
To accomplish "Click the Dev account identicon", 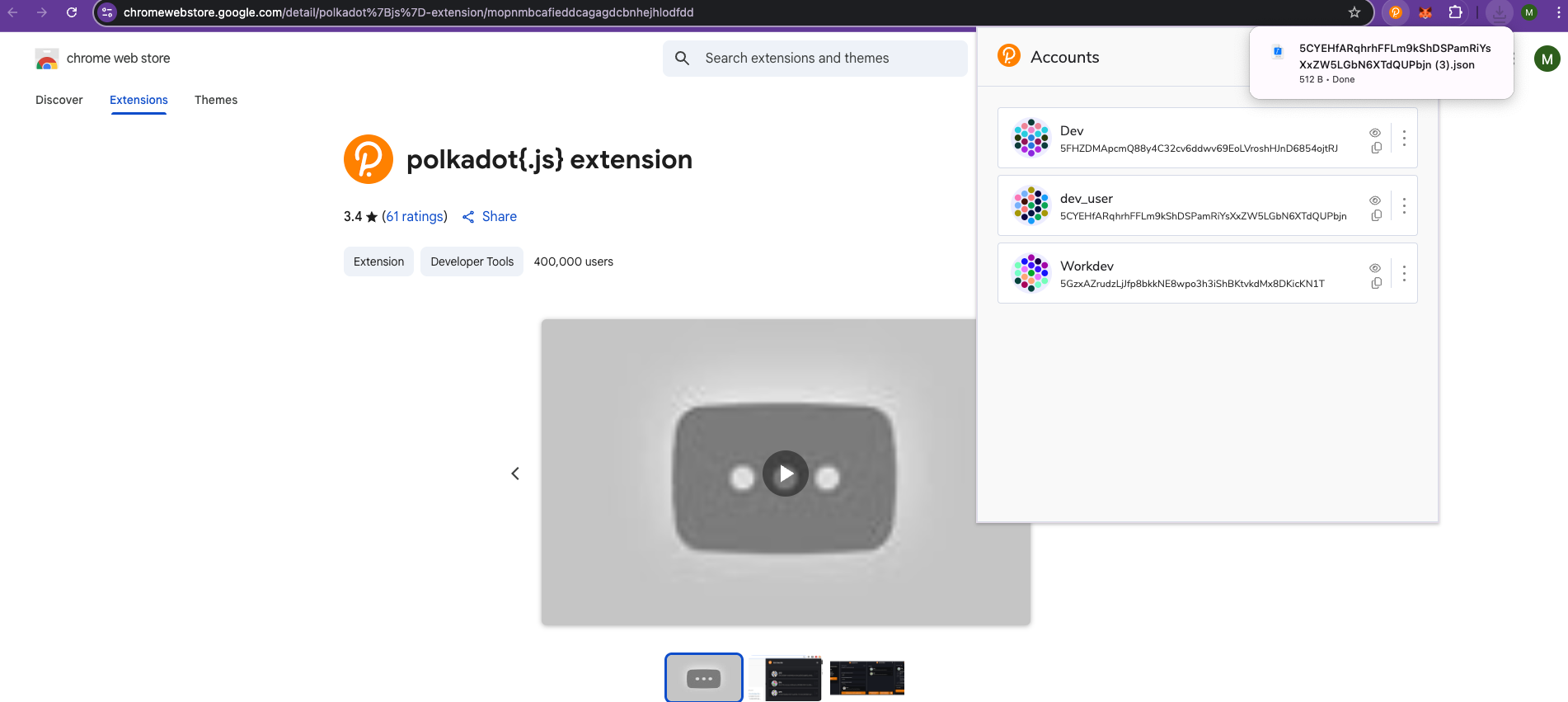I will (1030, 138).
